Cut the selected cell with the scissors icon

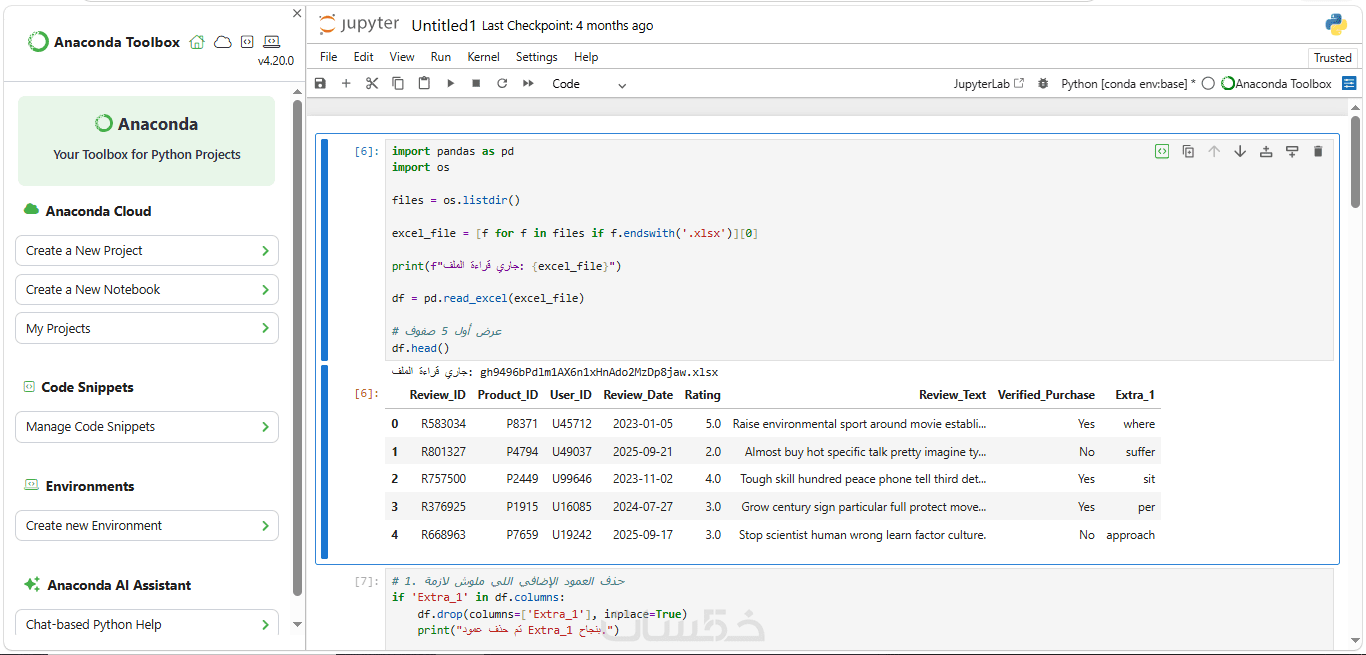pos(372,84)
